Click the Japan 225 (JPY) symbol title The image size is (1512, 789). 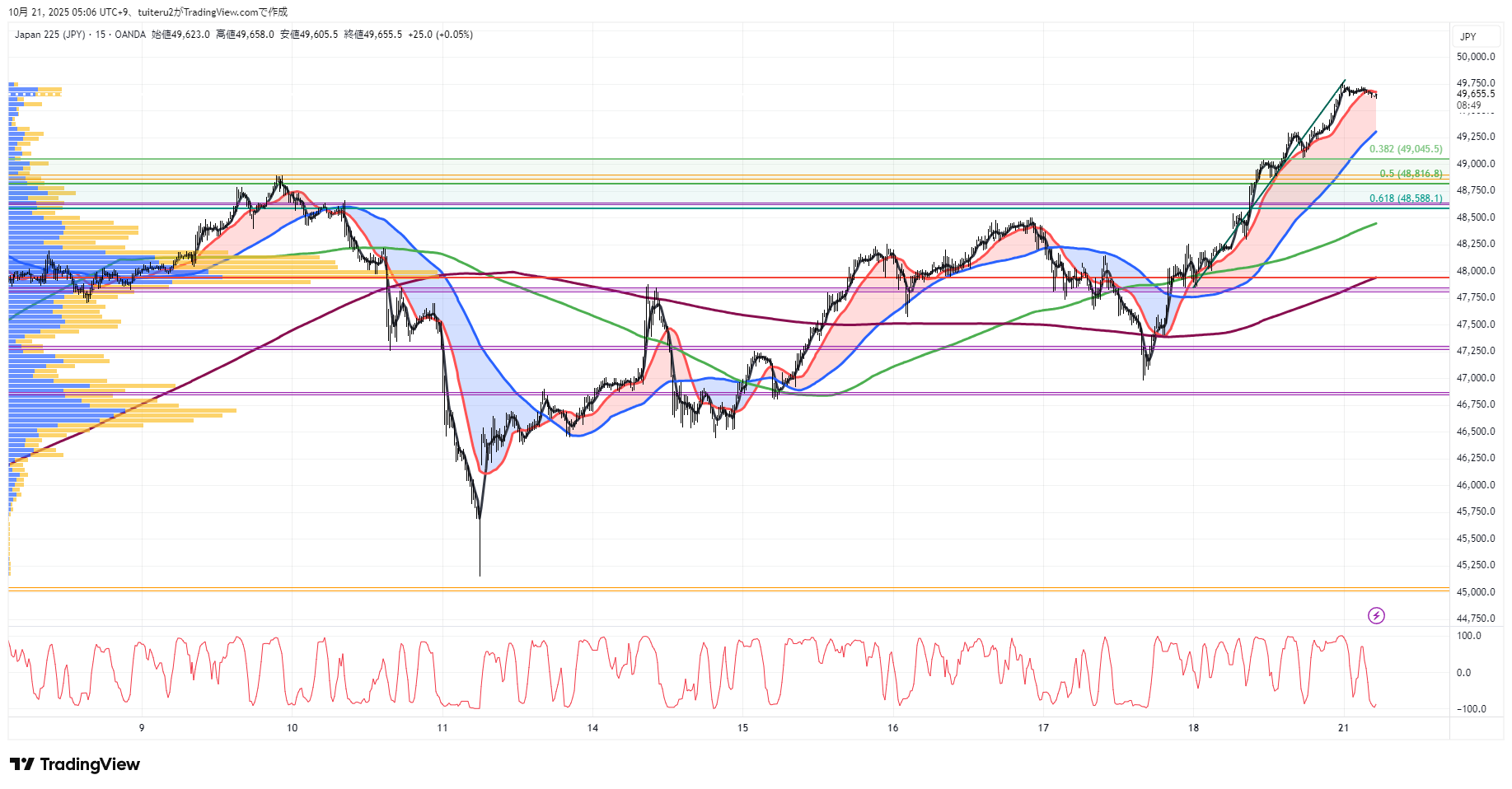click(49, 35)
